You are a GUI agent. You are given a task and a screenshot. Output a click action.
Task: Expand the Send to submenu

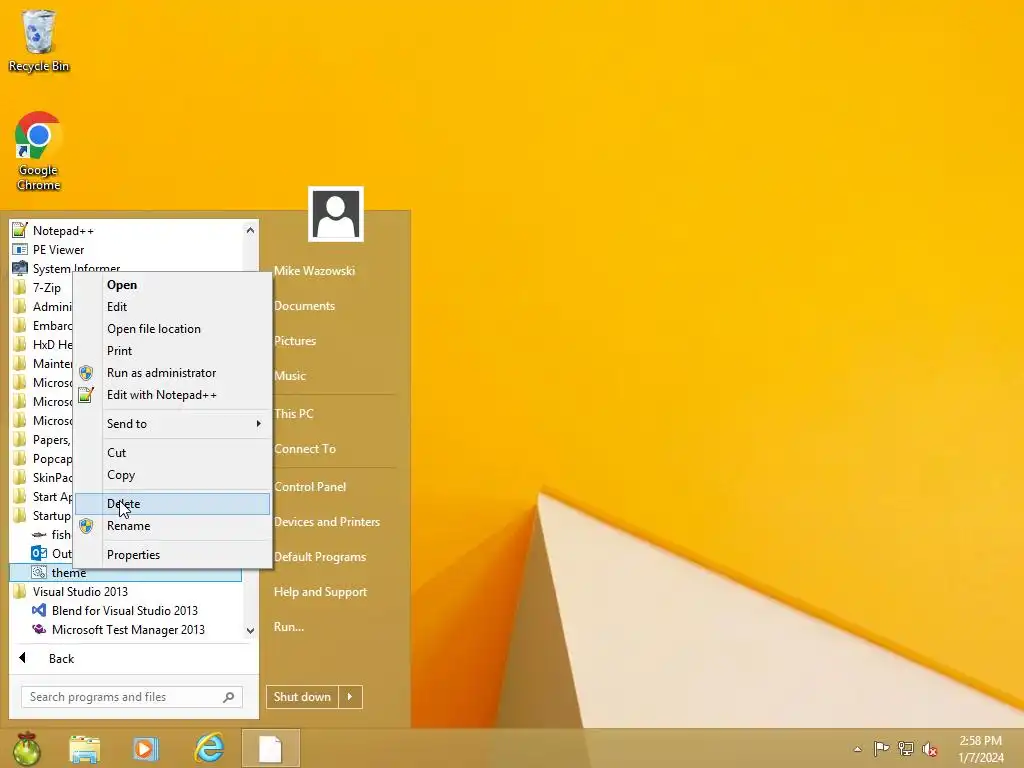pyautogui.click(x=172, y=424)
